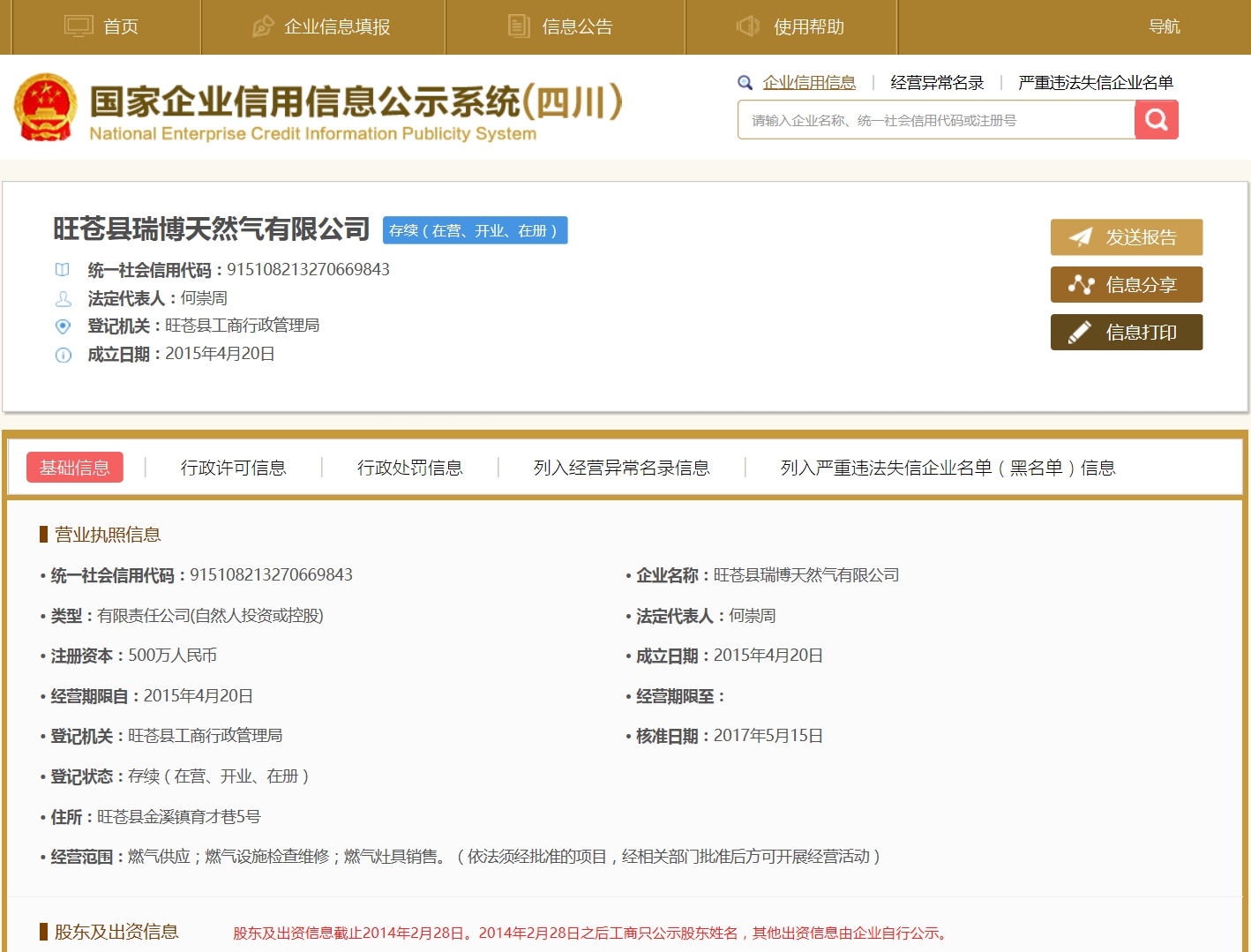The height and width of the screenshot is (952, 1251).
Task: Click the magnifier icon beside 企业信用信息
Action: 745,83
